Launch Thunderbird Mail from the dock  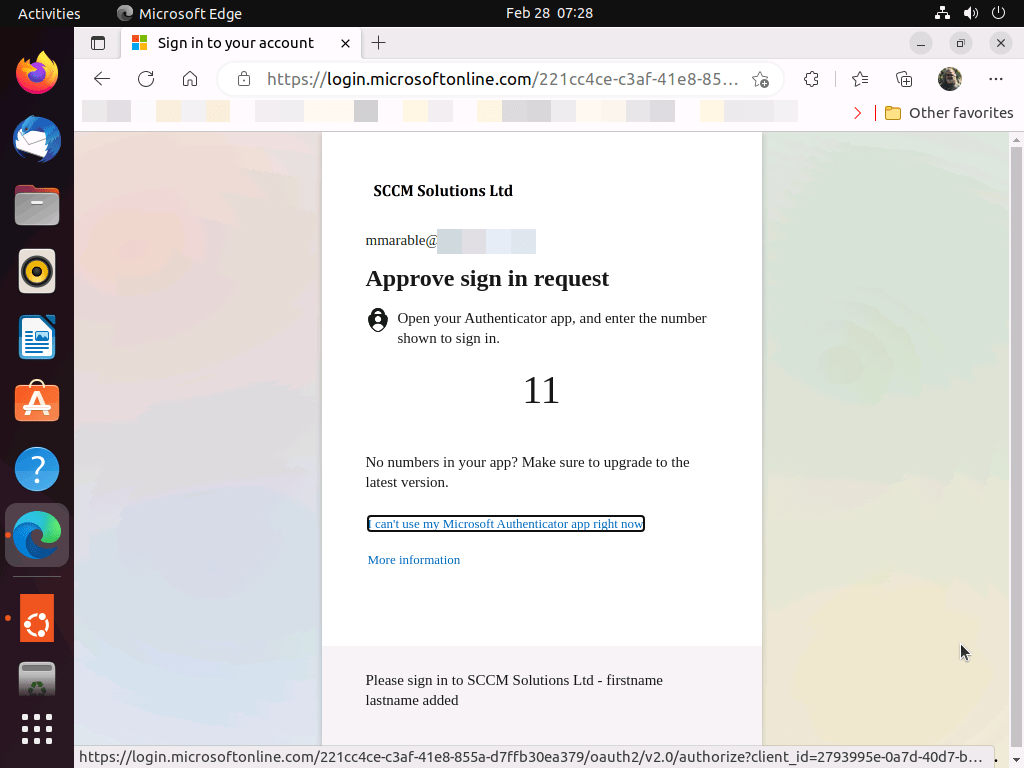[x=37, y=139]
